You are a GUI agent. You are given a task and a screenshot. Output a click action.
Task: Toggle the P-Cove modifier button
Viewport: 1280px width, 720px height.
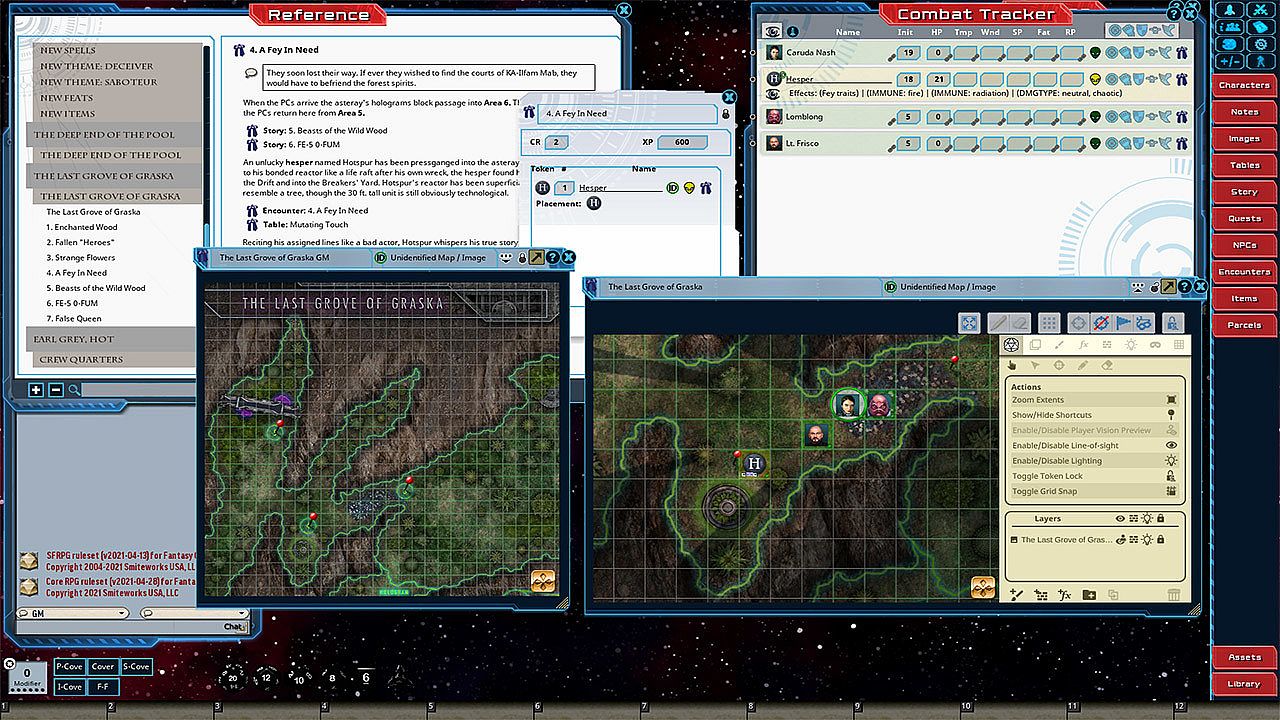coord(70,667)
